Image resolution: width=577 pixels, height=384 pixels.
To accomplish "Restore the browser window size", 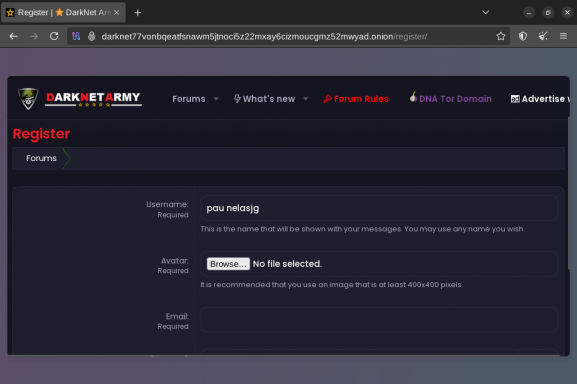I will 548,13.
